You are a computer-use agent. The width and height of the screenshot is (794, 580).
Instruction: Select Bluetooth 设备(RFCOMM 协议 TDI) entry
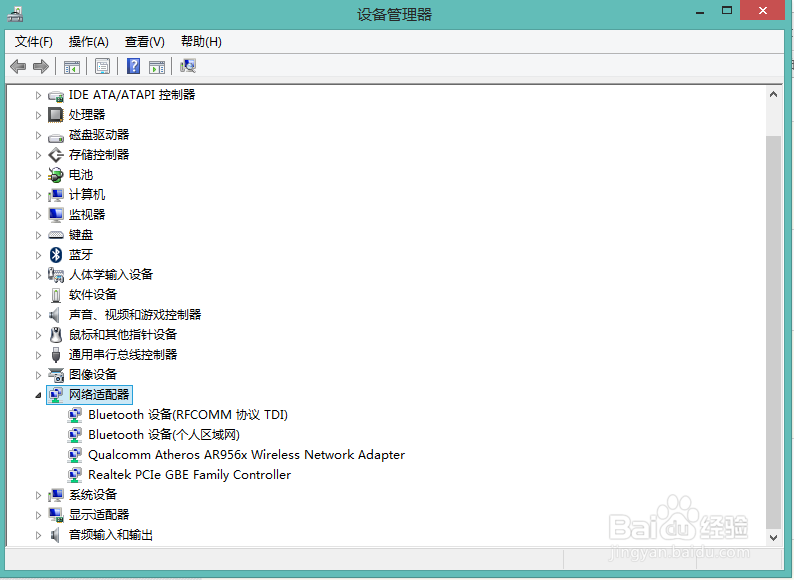coord(188,415)
